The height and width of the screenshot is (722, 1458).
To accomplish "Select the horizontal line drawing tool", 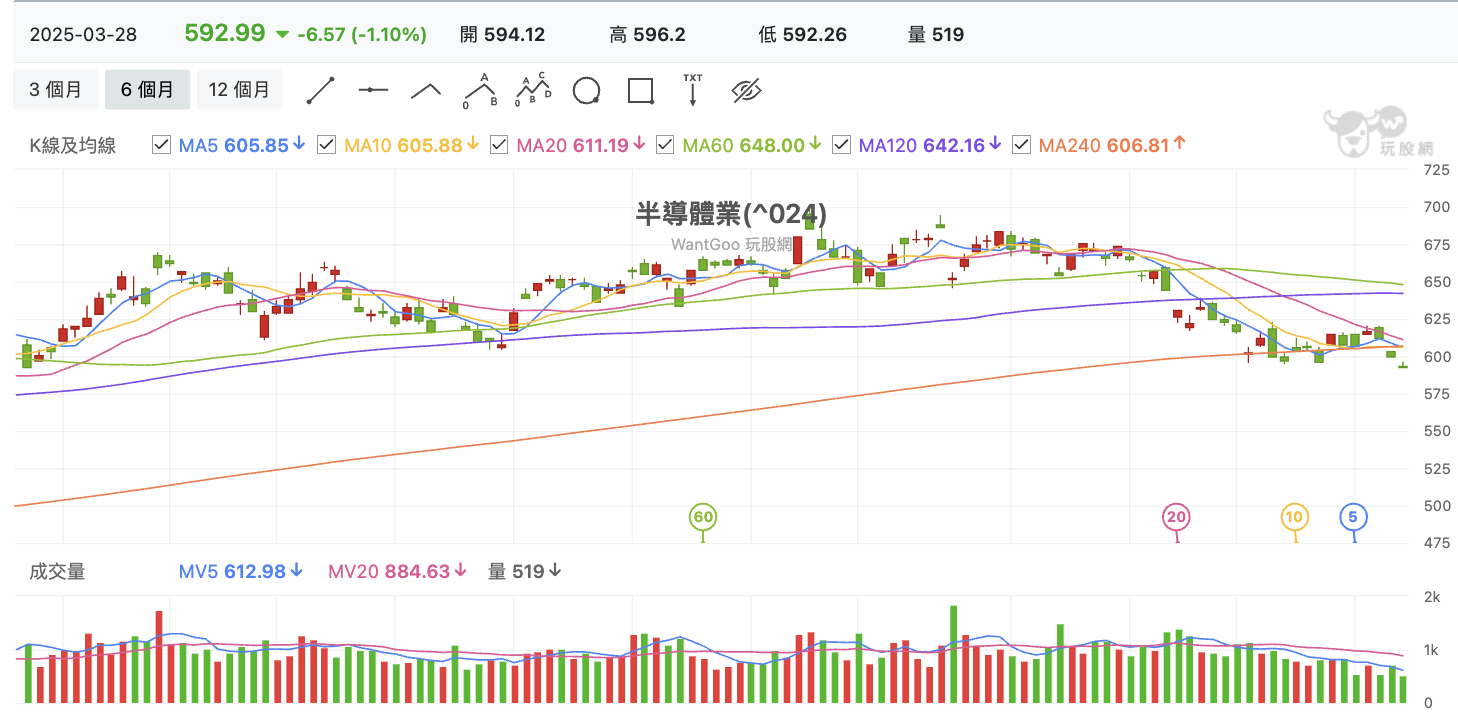I will tap(373, 90).
